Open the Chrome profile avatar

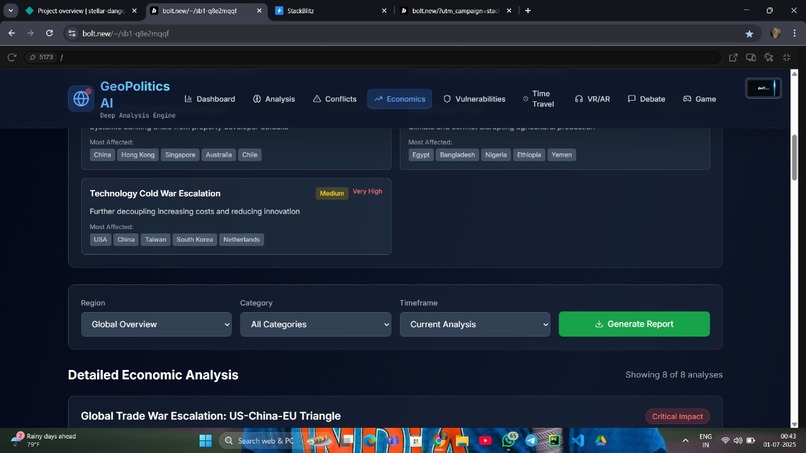tap(776, 33)
